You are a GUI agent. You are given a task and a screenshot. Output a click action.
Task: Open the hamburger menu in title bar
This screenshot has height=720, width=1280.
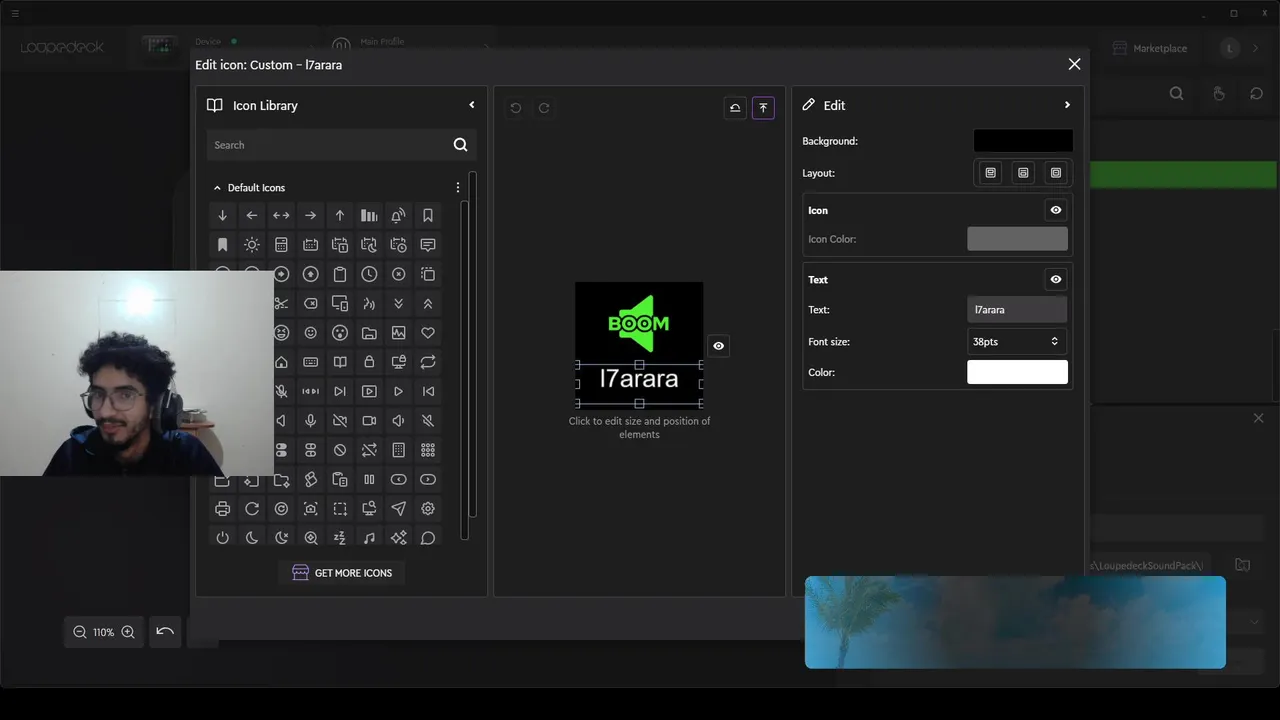14,13
